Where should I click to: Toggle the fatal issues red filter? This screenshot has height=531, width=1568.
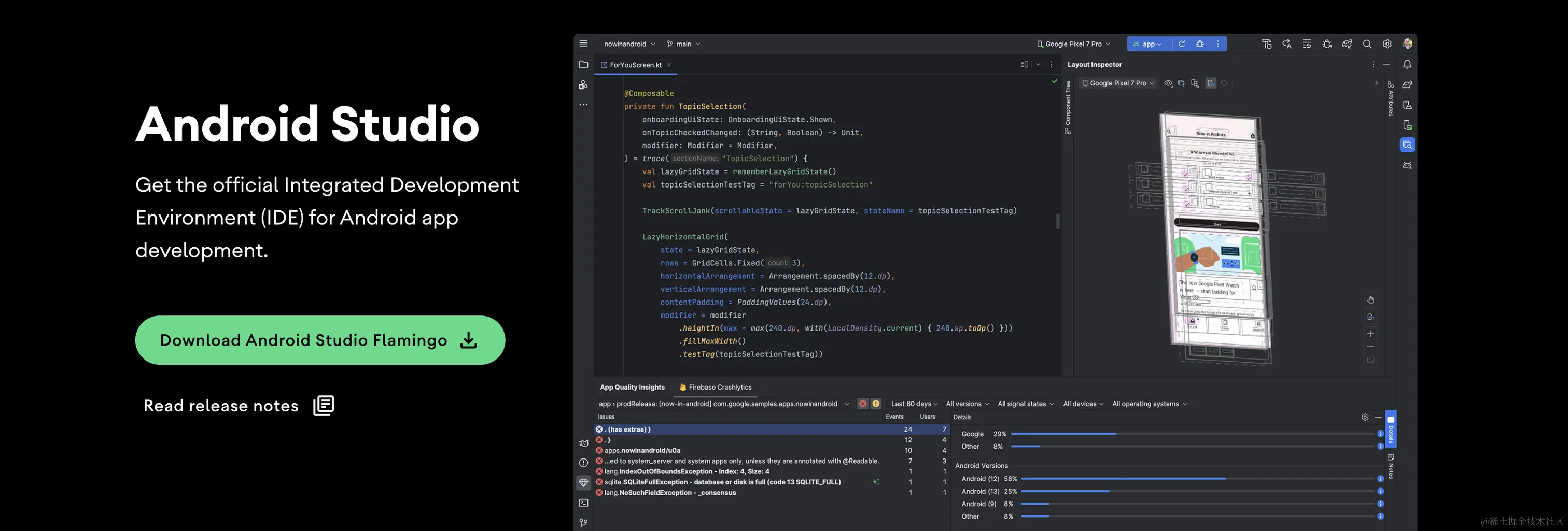862,404
